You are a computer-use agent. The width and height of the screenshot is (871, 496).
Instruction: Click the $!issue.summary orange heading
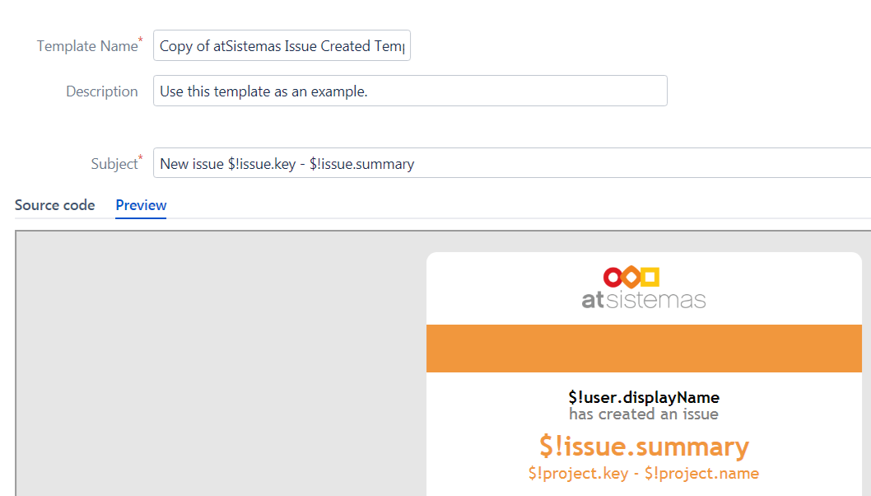[643, 446]
